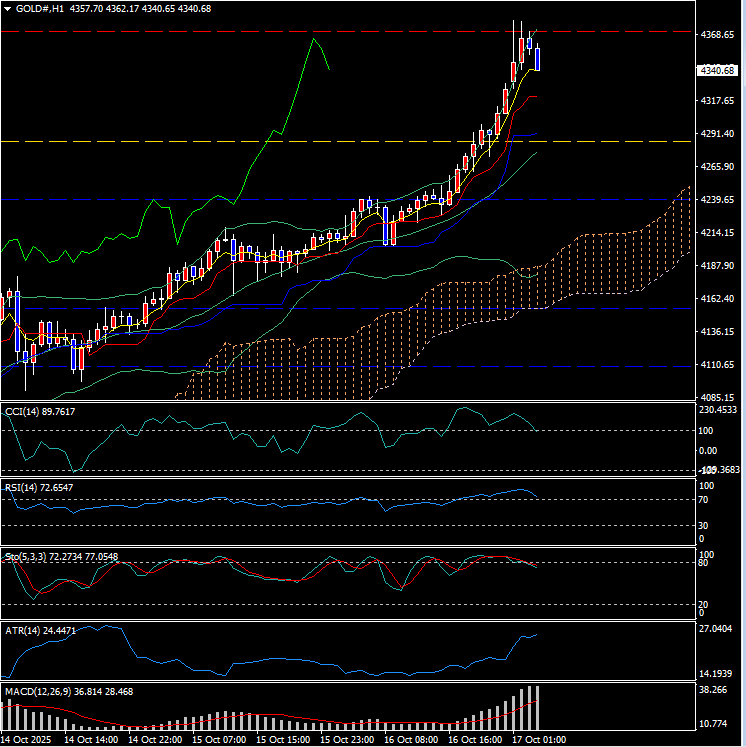Click the 16 Oct 08:00 time label
Viewport: 746px width, 747px height.
click(411, 740)
